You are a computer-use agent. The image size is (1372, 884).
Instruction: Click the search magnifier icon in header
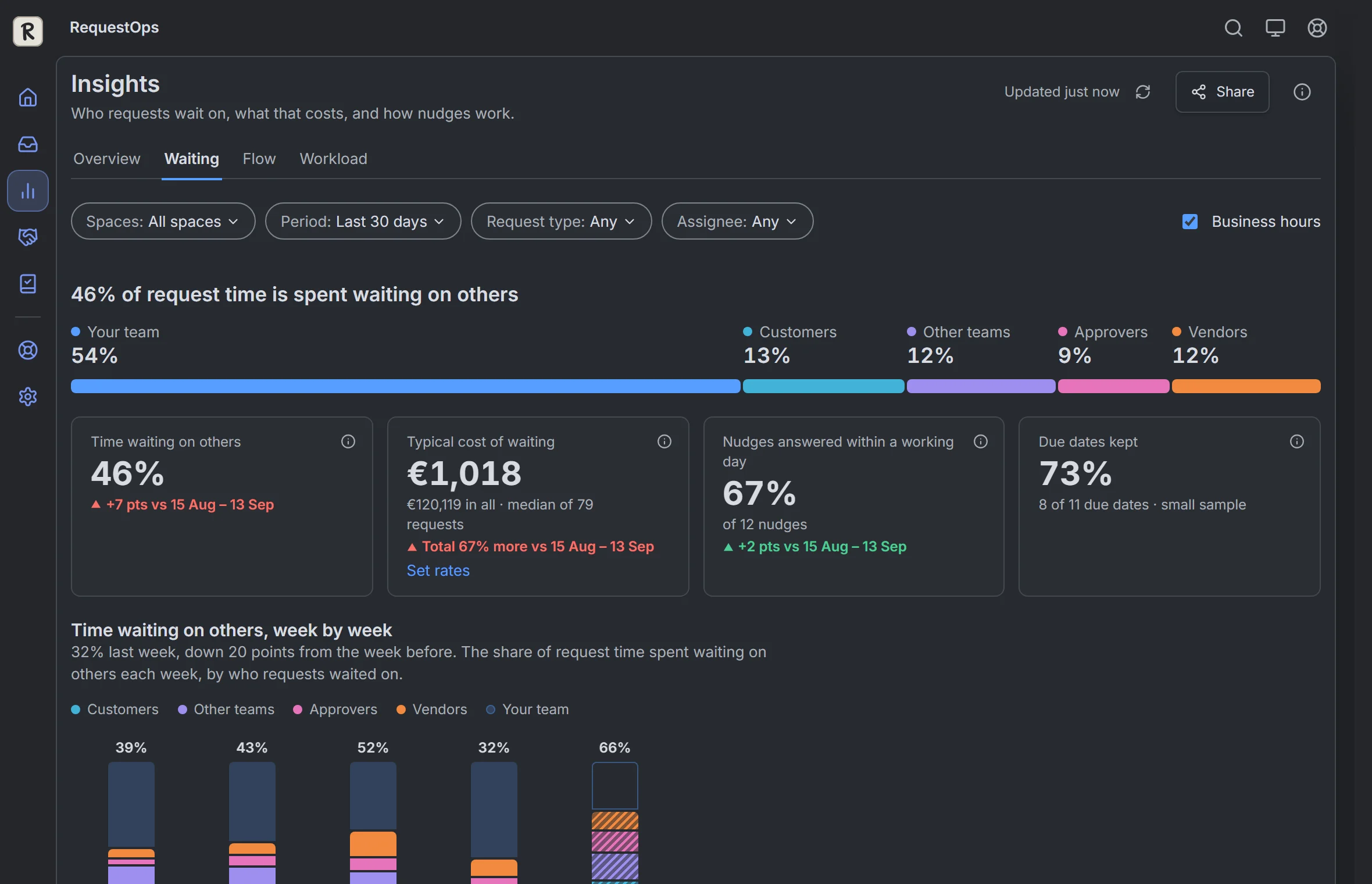1233,28
